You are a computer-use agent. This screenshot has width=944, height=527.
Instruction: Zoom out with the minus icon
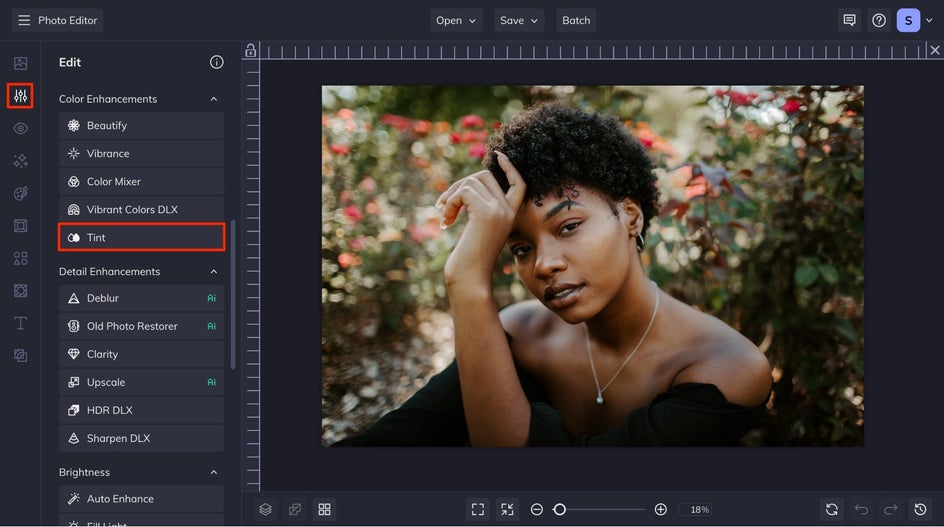pos(537,510)
